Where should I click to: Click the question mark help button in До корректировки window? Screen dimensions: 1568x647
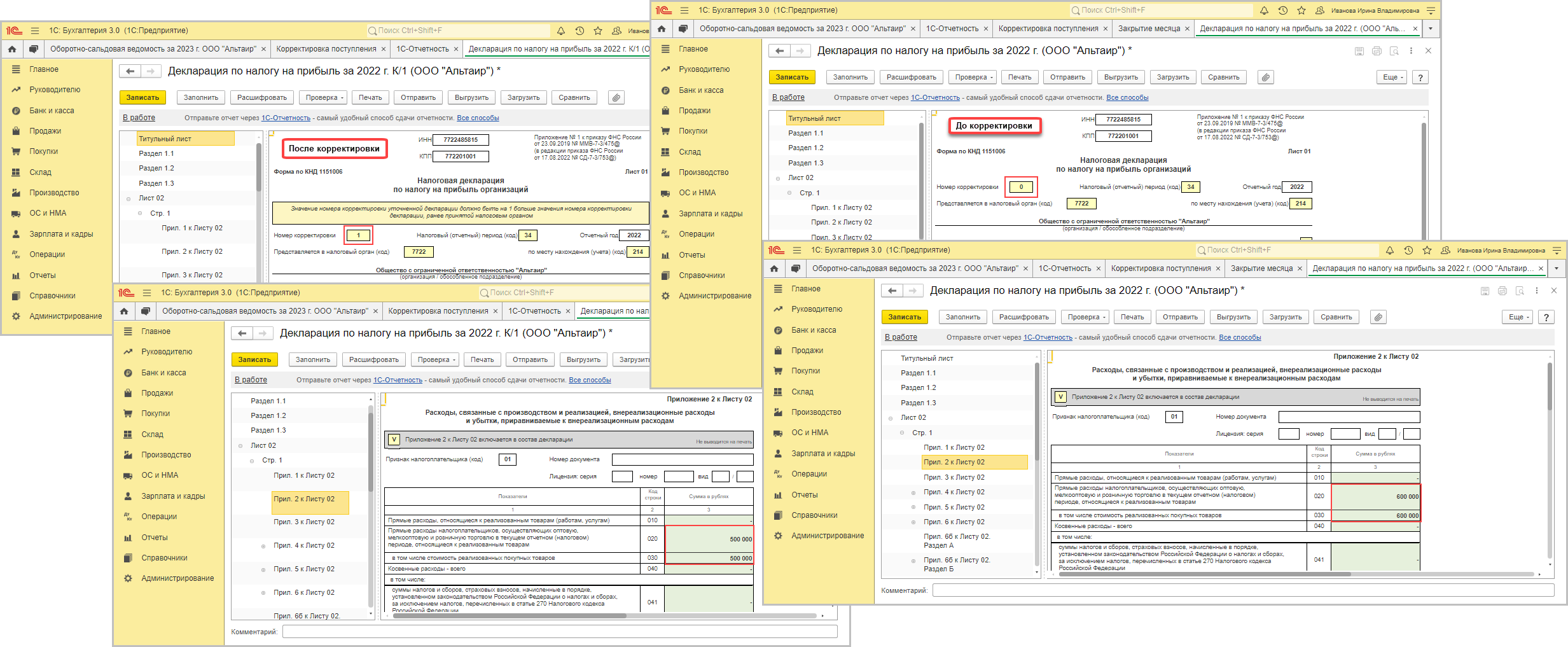point(1420,77)
